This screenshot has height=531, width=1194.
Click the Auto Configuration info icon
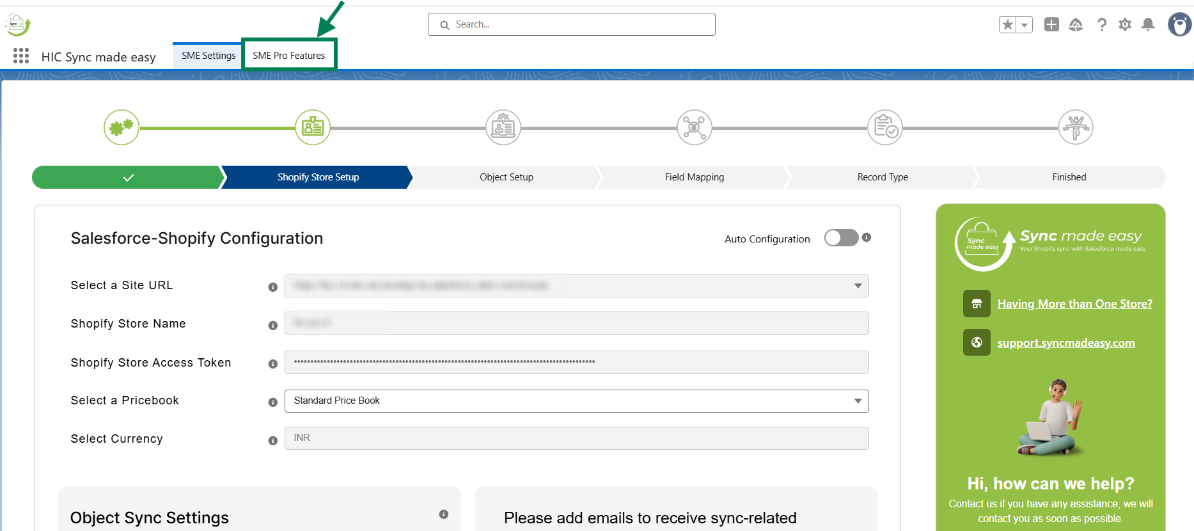[867, 237]
